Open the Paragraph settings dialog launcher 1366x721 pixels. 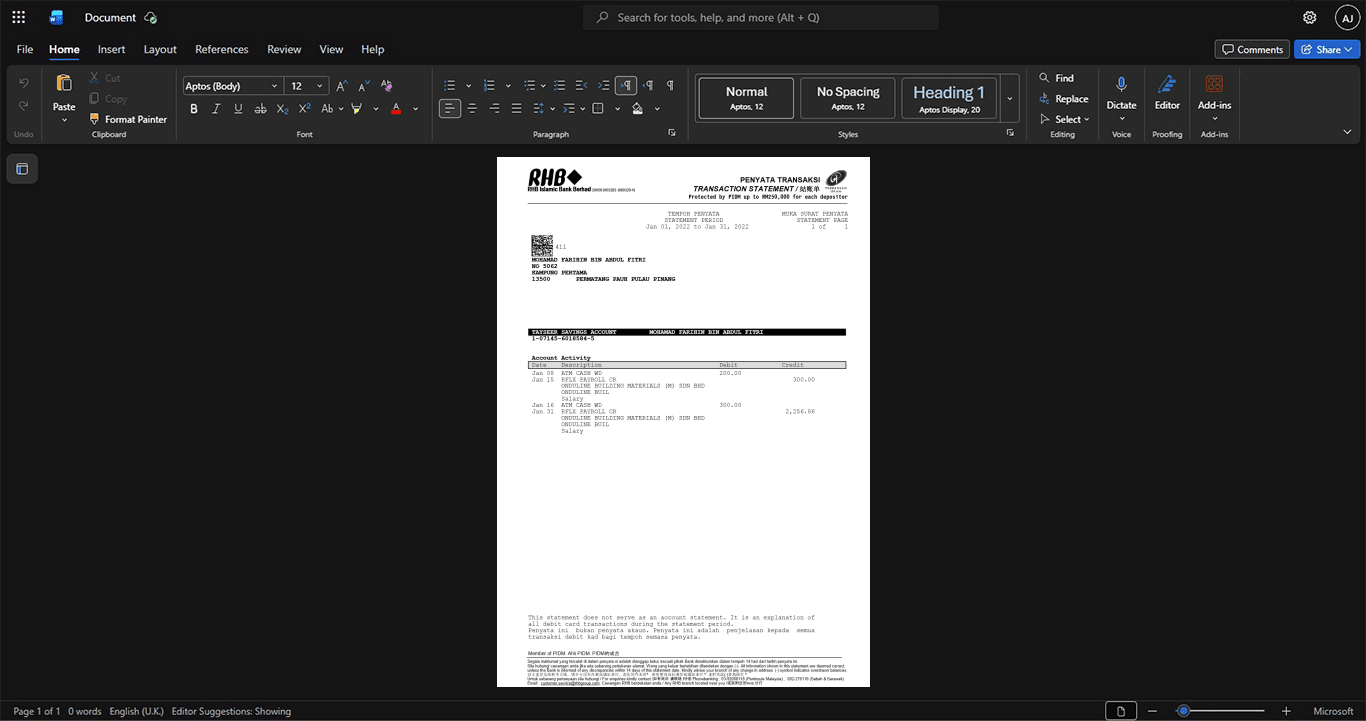[x=672, y=133]
